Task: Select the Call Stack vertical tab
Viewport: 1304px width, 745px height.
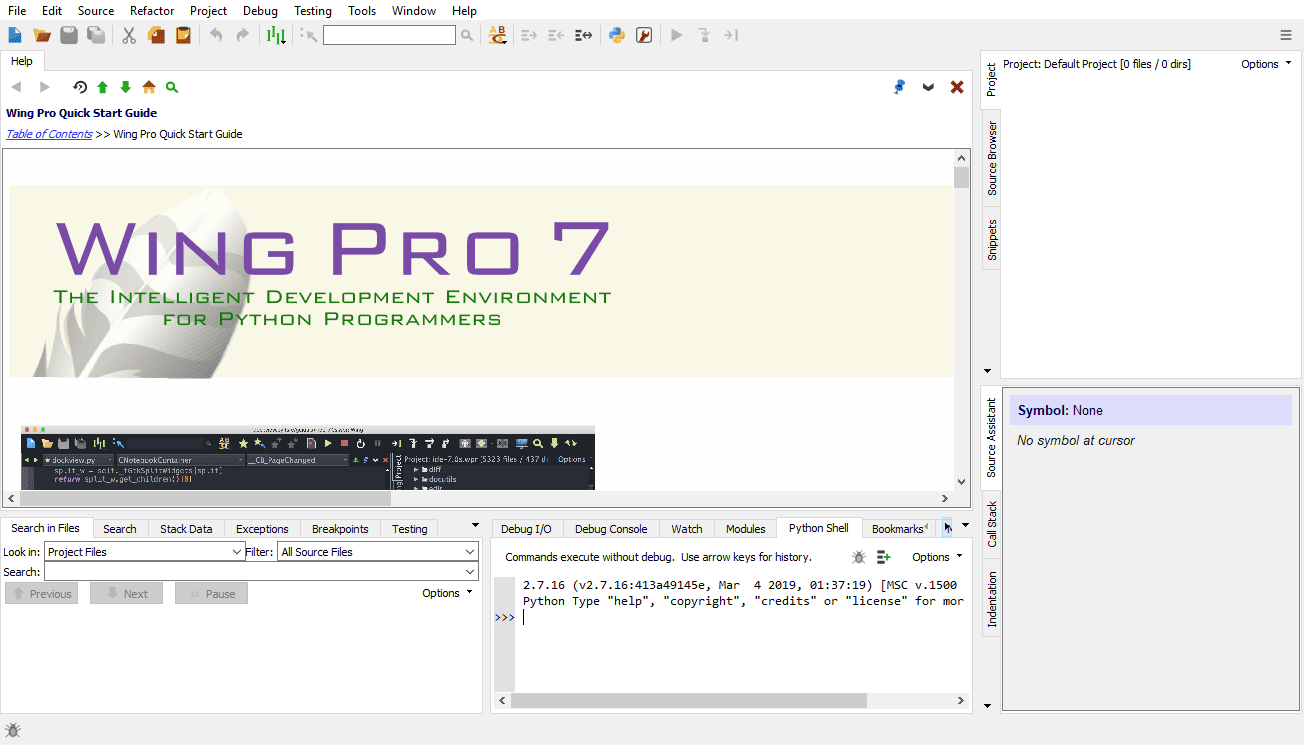Action: pyautogui.click(x=992, y=524)
